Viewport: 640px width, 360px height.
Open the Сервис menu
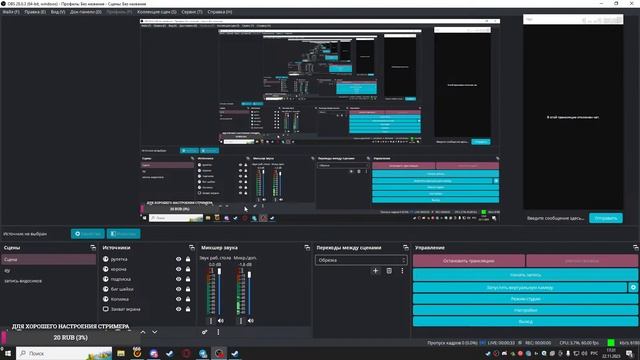(191, 12)
